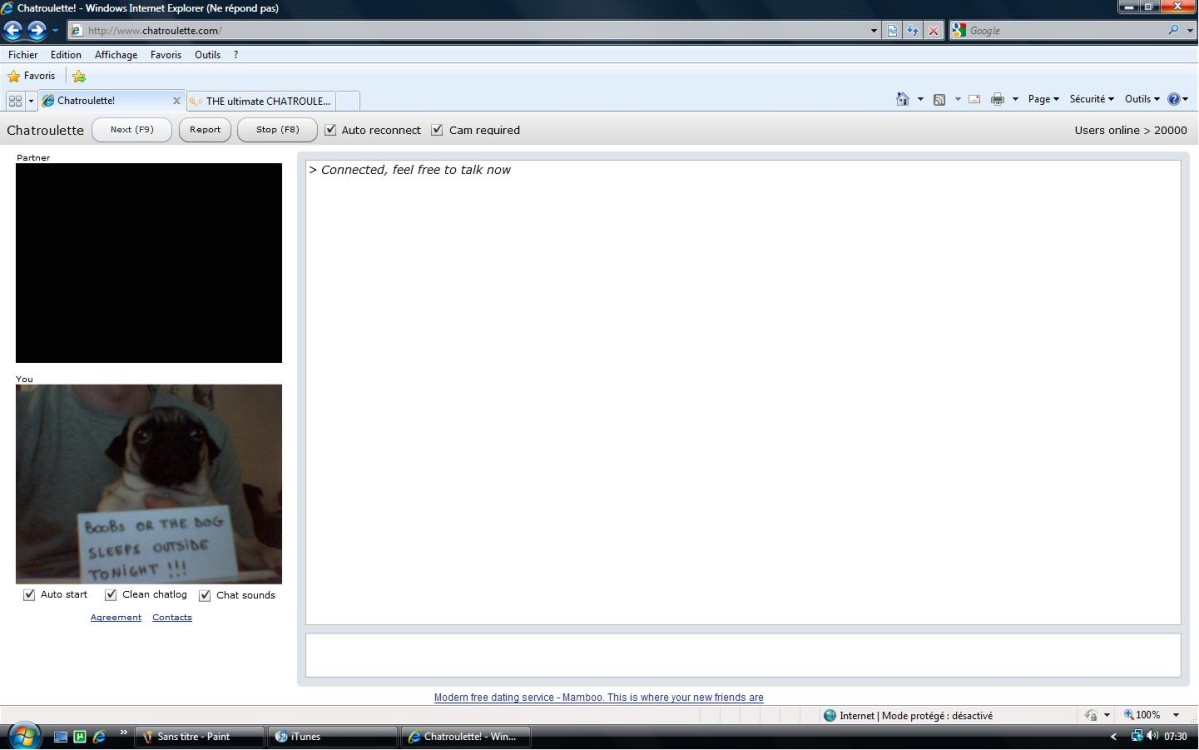The height and width of the screenshot is (750, 1199).
Task: Select the Chatroulette! browser tab
Action: coord(112,101)
